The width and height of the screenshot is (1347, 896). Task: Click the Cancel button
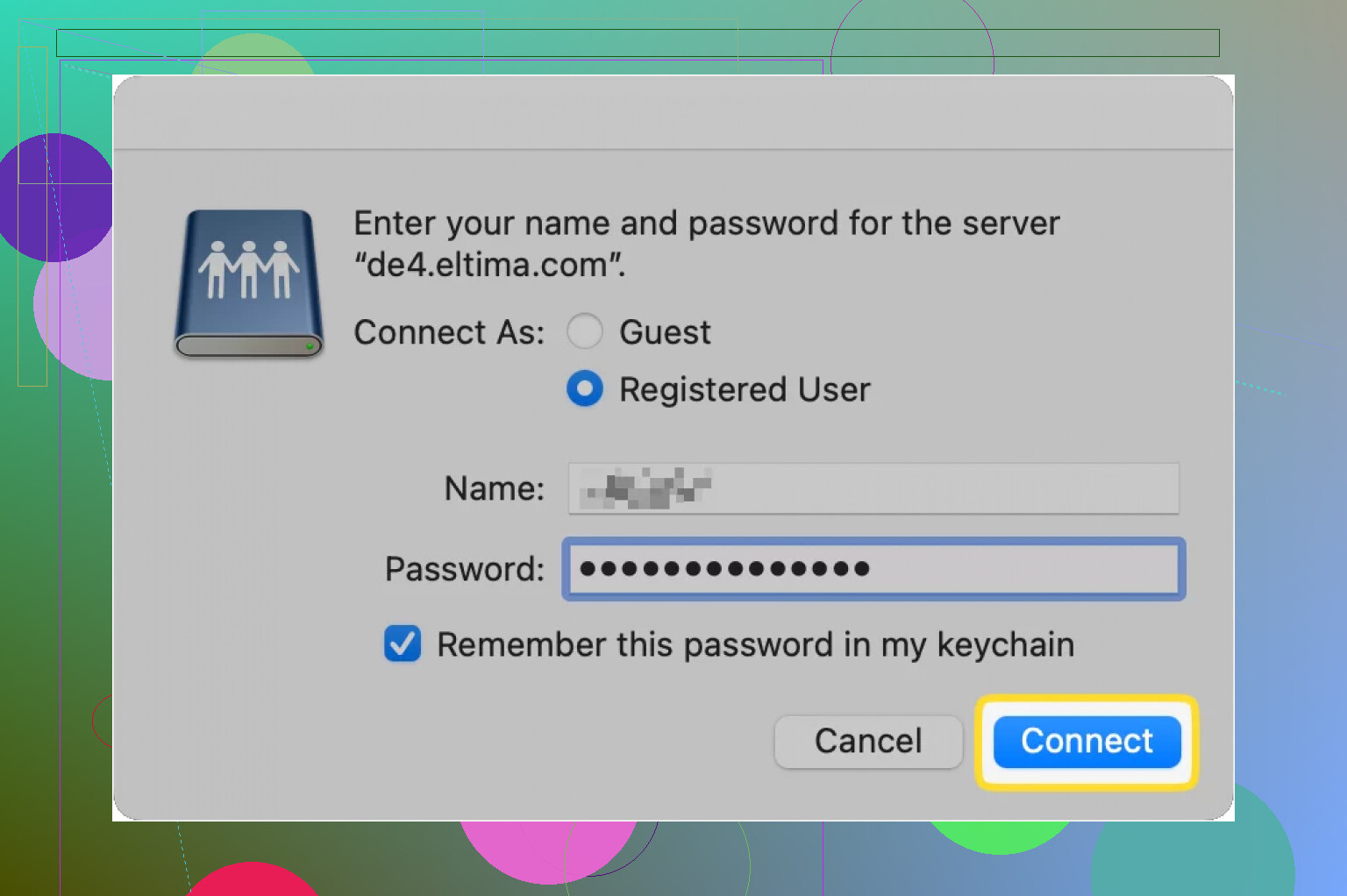tap(868, 742)
